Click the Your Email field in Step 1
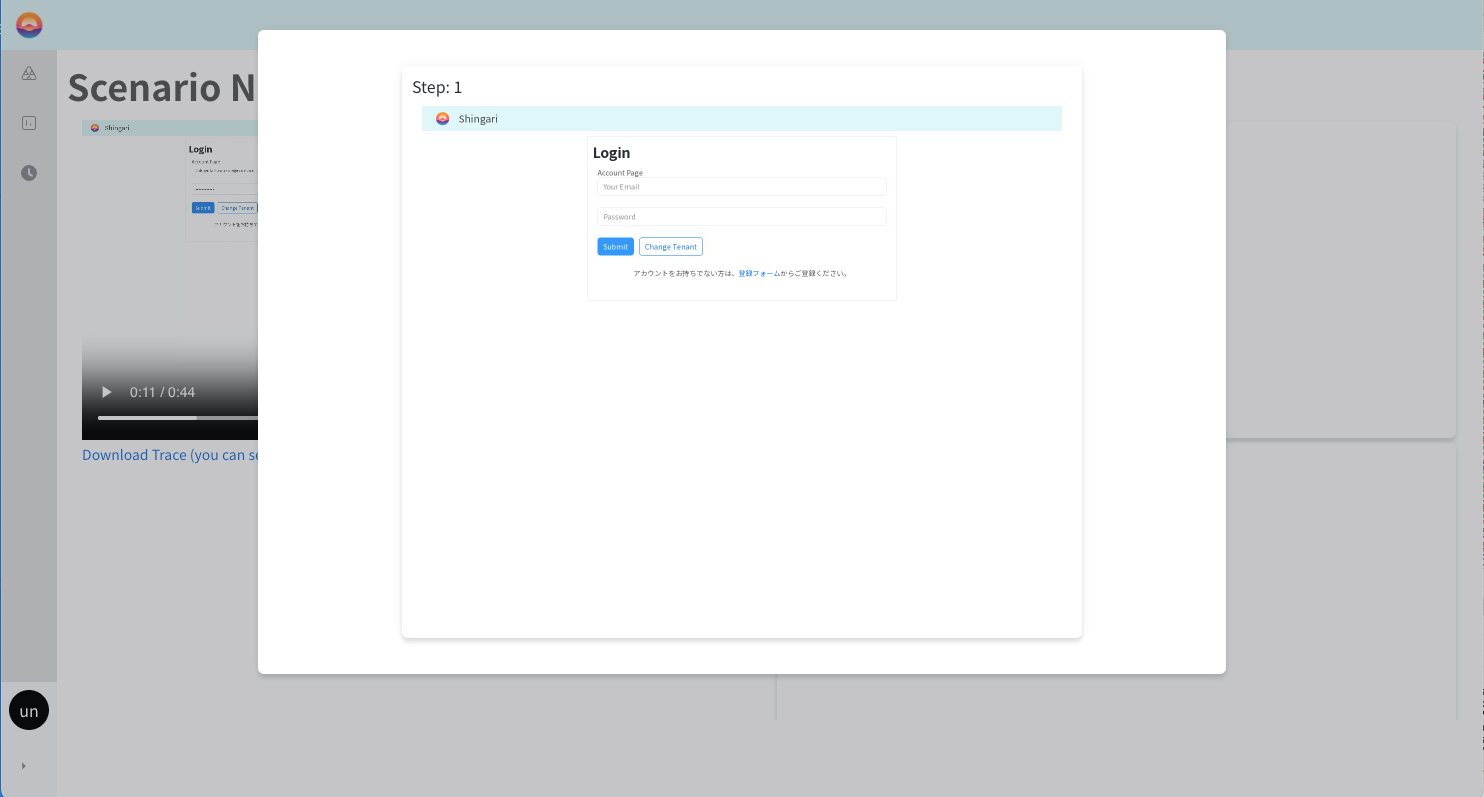 click(741, 187)
